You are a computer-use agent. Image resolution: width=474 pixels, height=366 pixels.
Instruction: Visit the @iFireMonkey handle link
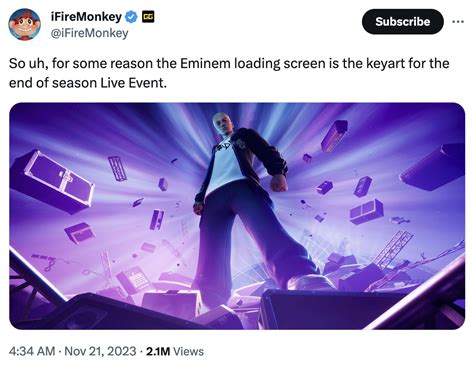point(89,33)
